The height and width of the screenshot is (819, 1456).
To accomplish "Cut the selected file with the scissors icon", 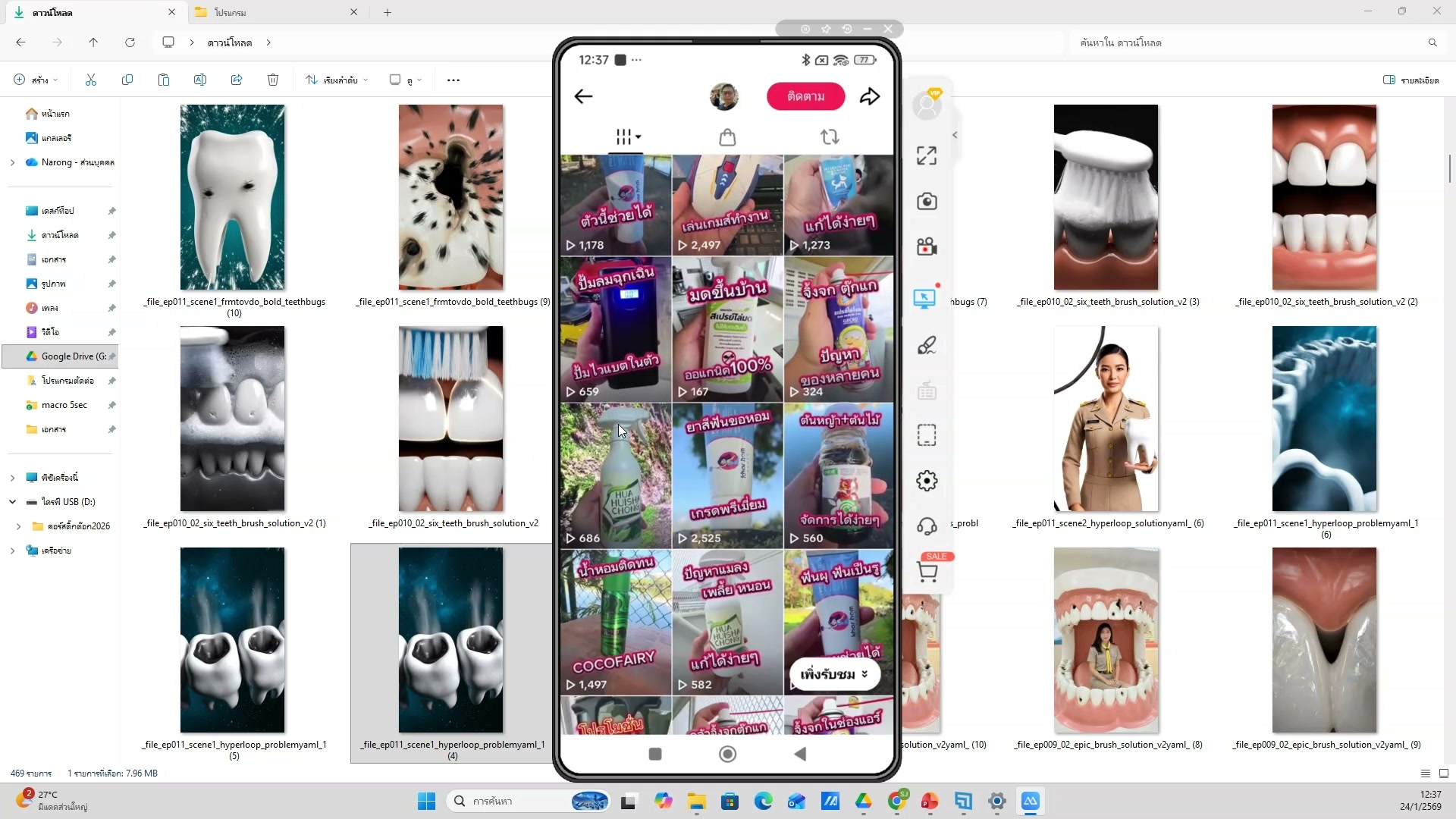I will click(x=90, y=80).
